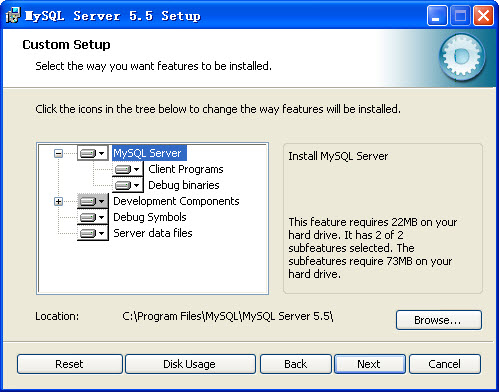
Task: Open MySQL Server feature install-state dropdown icon
Action: point(93,153)
